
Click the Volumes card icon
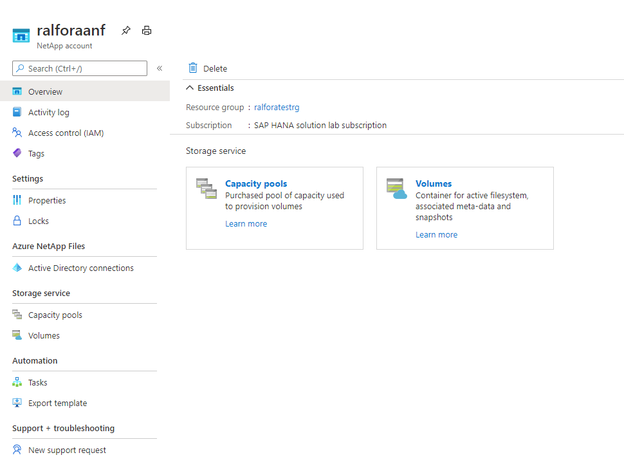coord(397,189)
